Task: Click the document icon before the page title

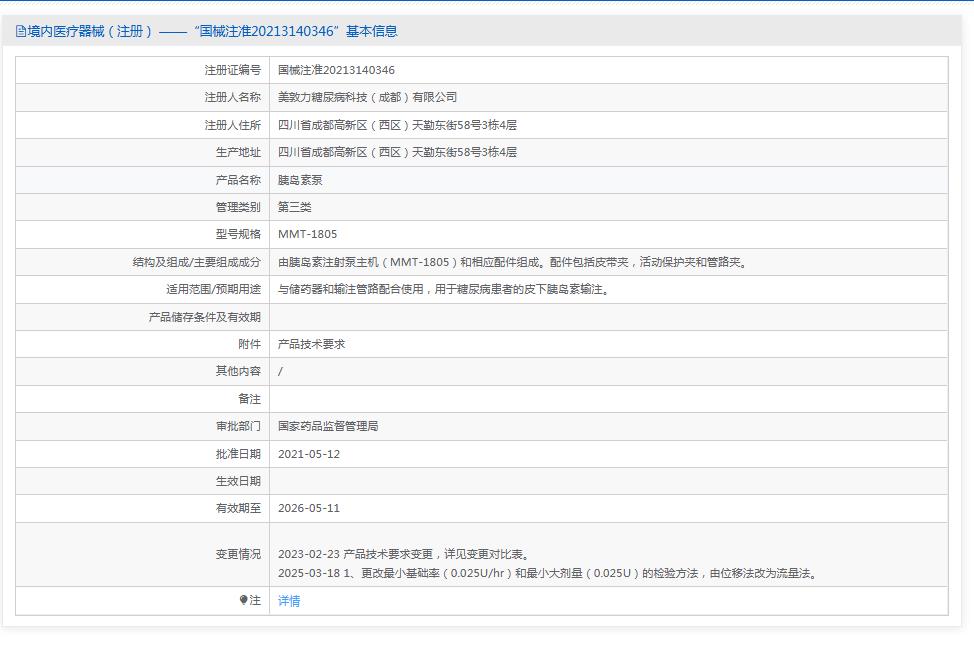Action: 20,31
